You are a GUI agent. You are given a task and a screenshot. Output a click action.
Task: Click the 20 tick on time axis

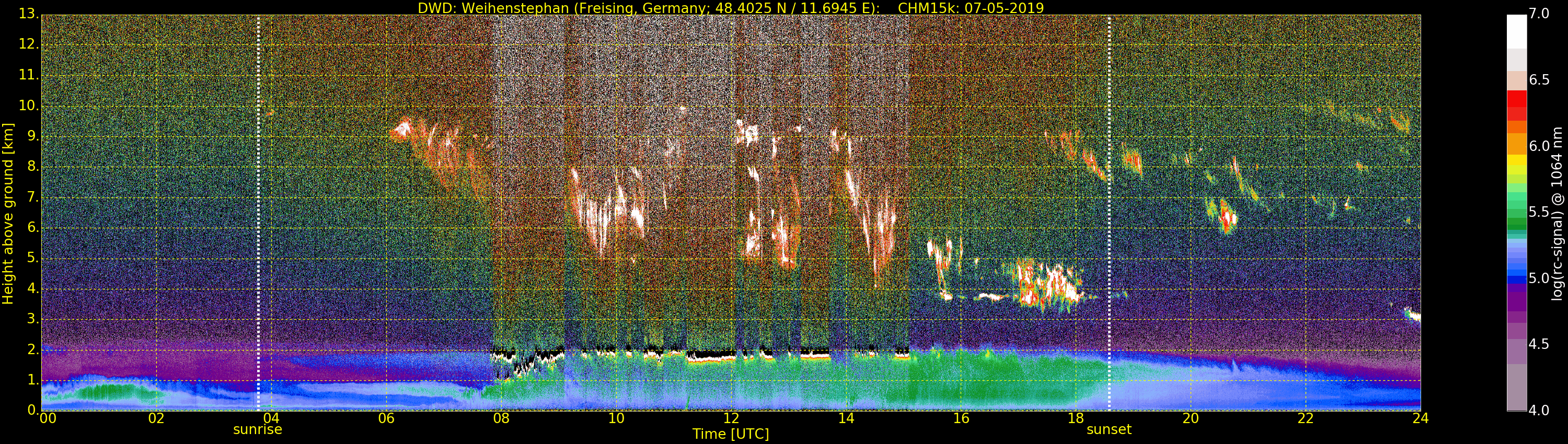pyautogui.click(x=1191, y=418)
